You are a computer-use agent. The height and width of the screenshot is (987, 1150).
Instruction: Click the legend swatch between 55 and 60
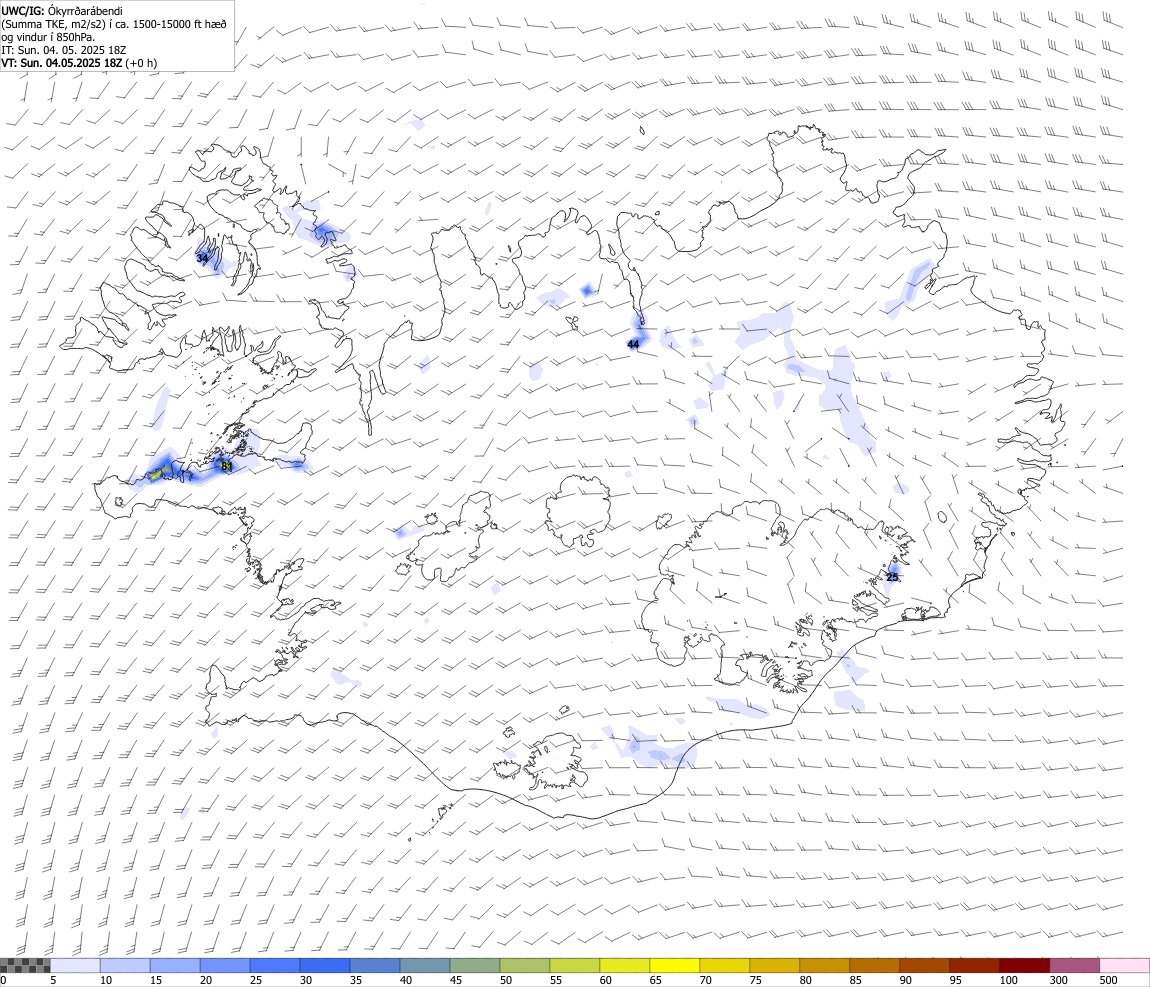point(575,965)
